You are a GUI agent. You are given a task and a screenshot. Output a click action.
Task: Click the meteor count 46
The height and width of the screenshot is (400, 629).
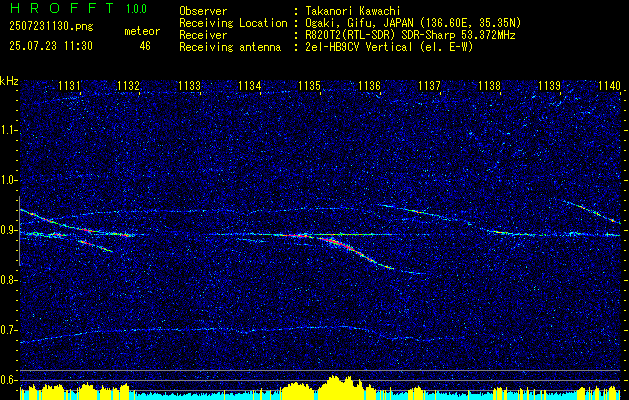(145, 46)
